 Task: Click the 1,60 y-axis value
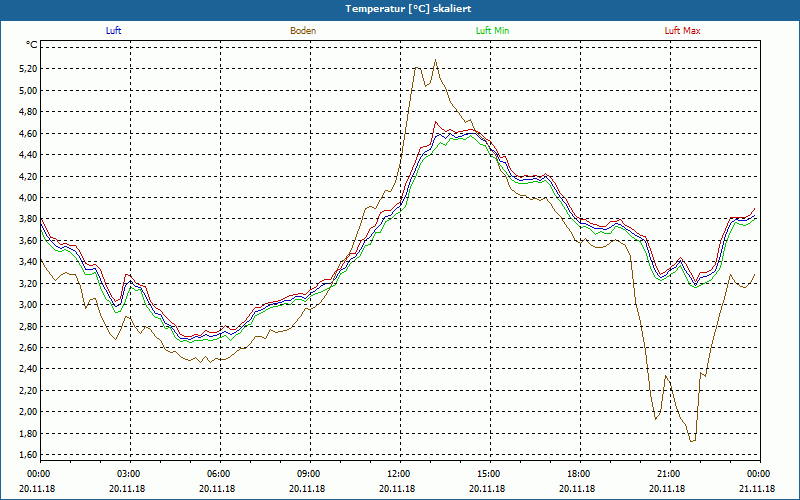tap(29, 455)
